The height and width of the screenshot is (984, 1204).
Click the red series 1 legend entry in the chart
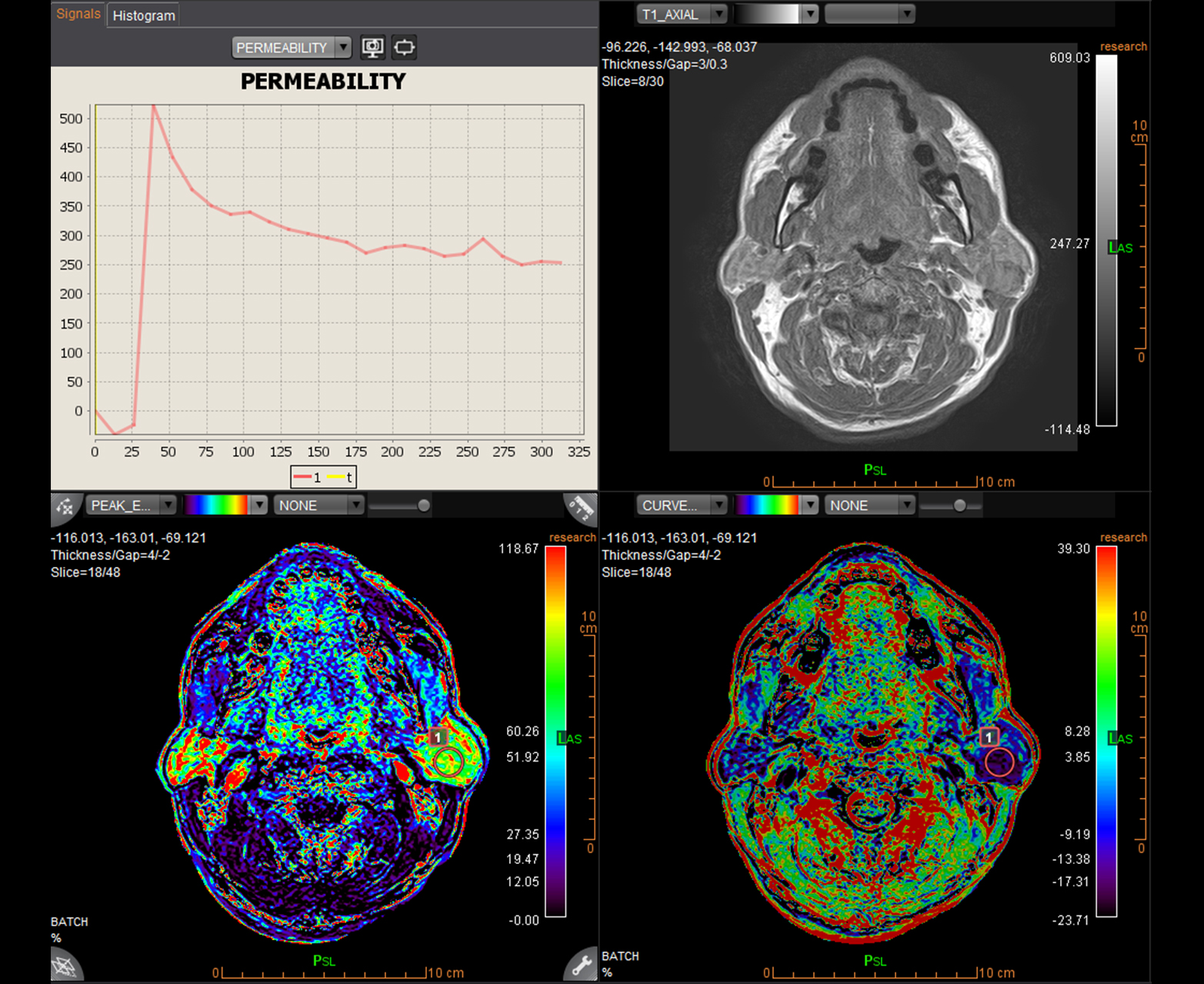tap(308, 478)
